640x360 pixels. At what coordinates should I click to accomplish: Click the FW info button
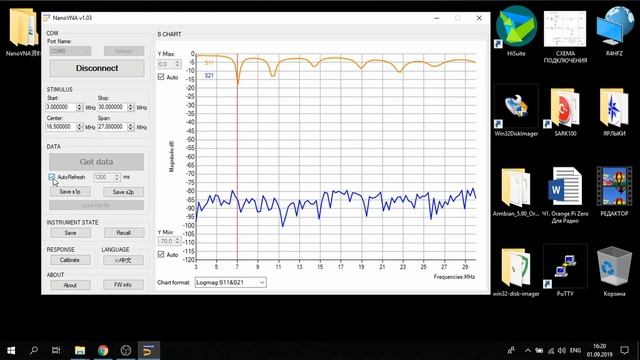[x=123, y=285]
